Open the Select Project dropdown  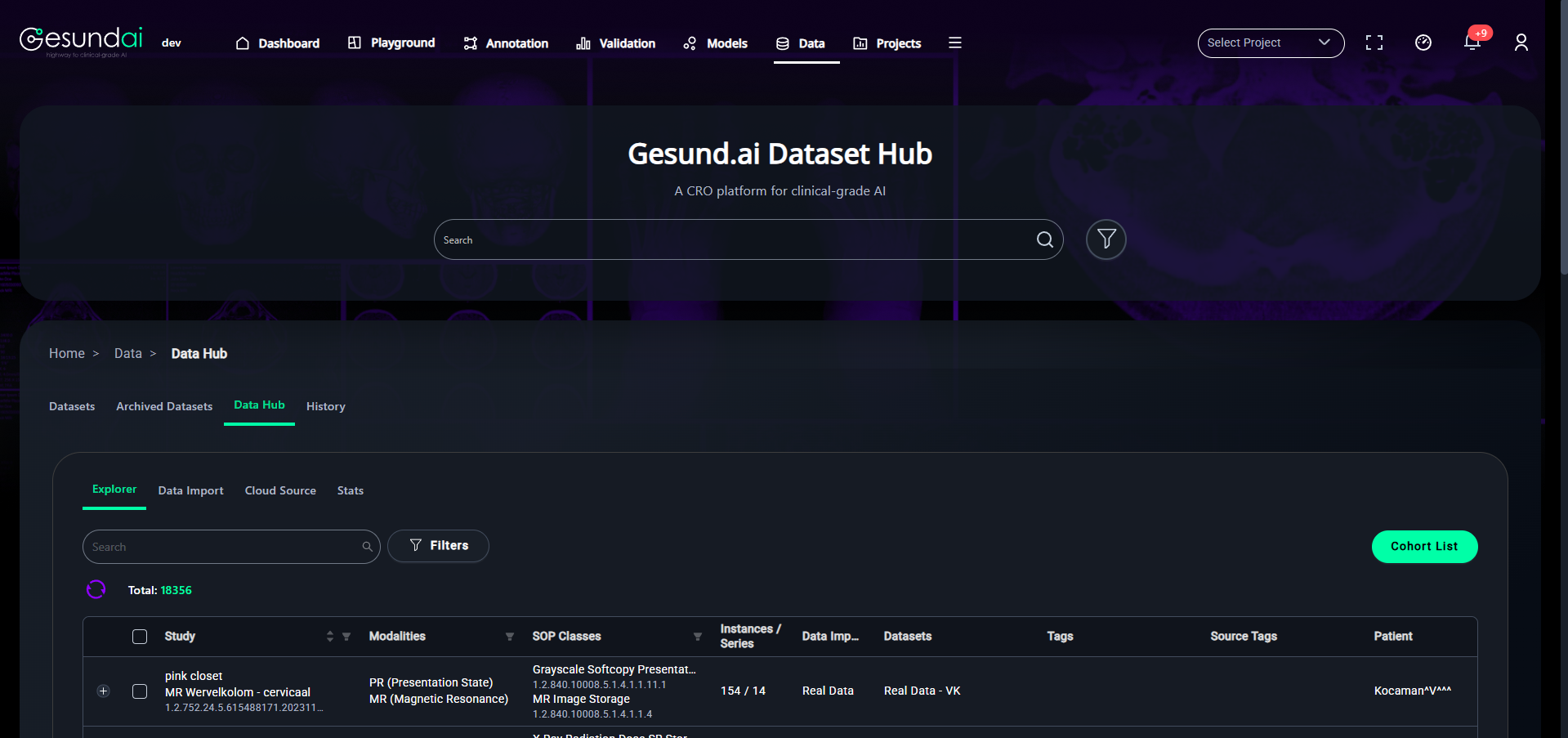1271,42
